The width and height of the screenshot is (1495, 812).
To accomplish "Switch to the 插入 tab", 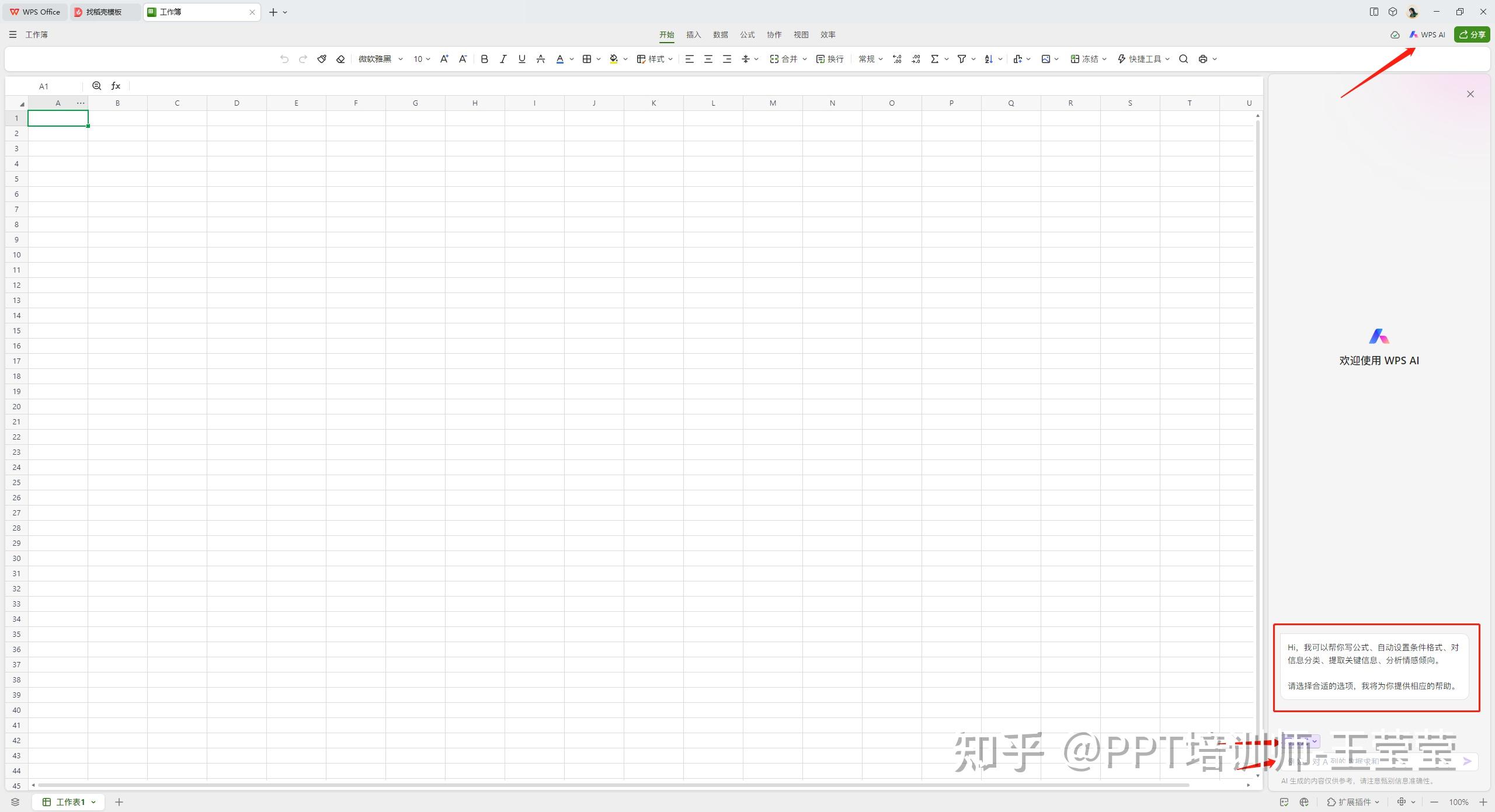I will 693,35.
